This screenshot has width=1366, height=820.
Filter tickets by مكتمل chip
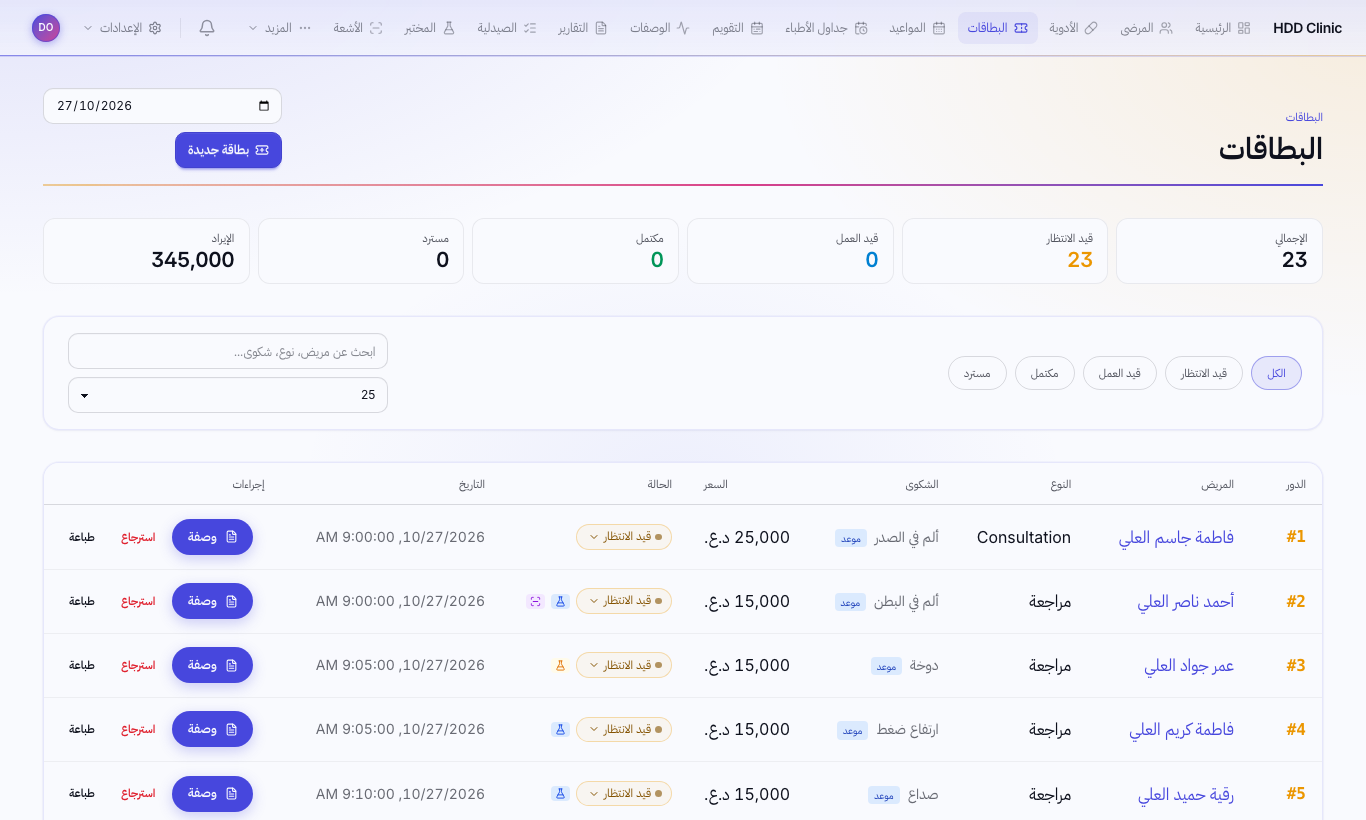(1045, 373)
